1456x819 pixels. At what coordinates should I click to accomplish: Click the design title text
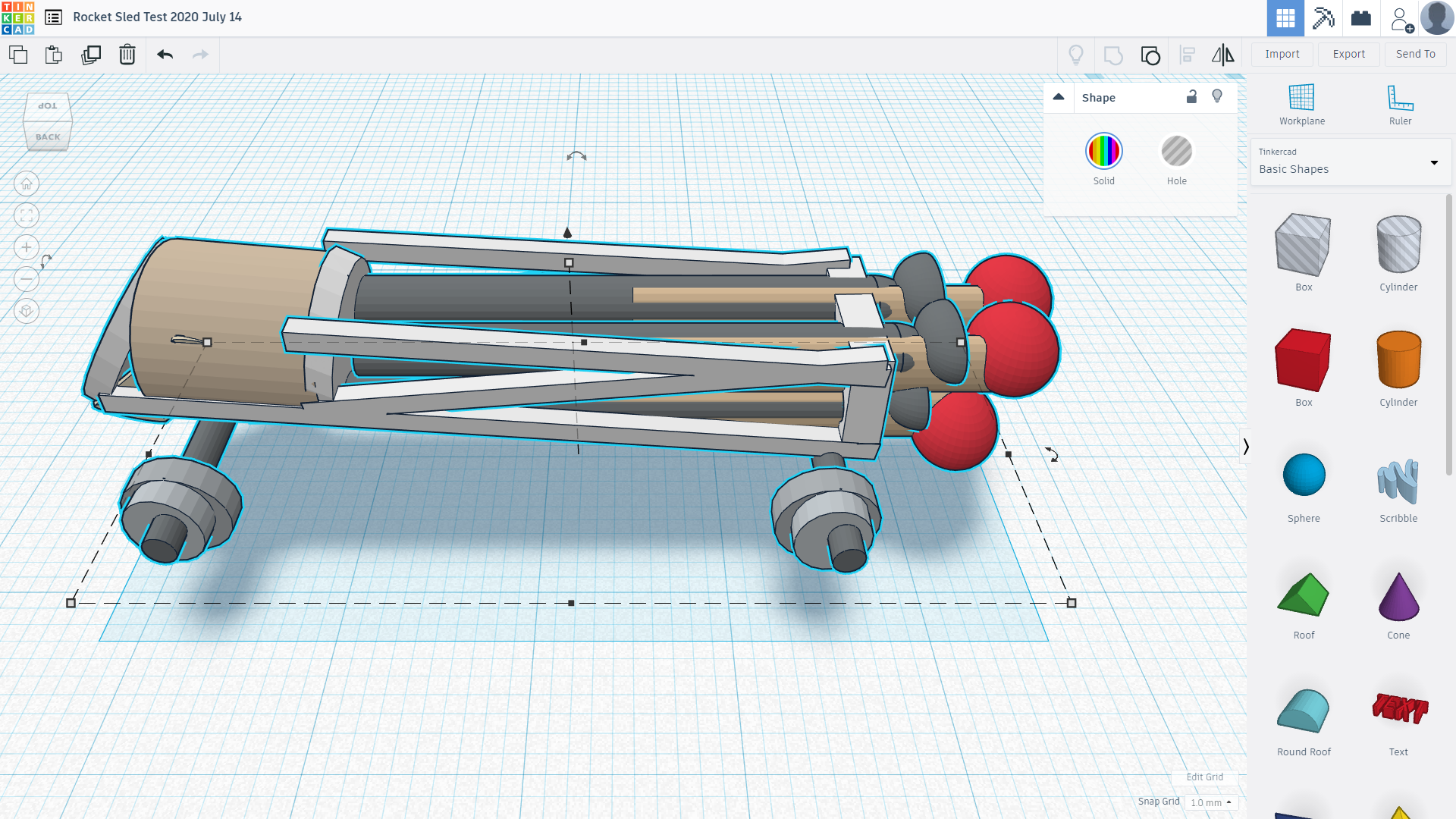pyautogui.click(x=157, y=17)
